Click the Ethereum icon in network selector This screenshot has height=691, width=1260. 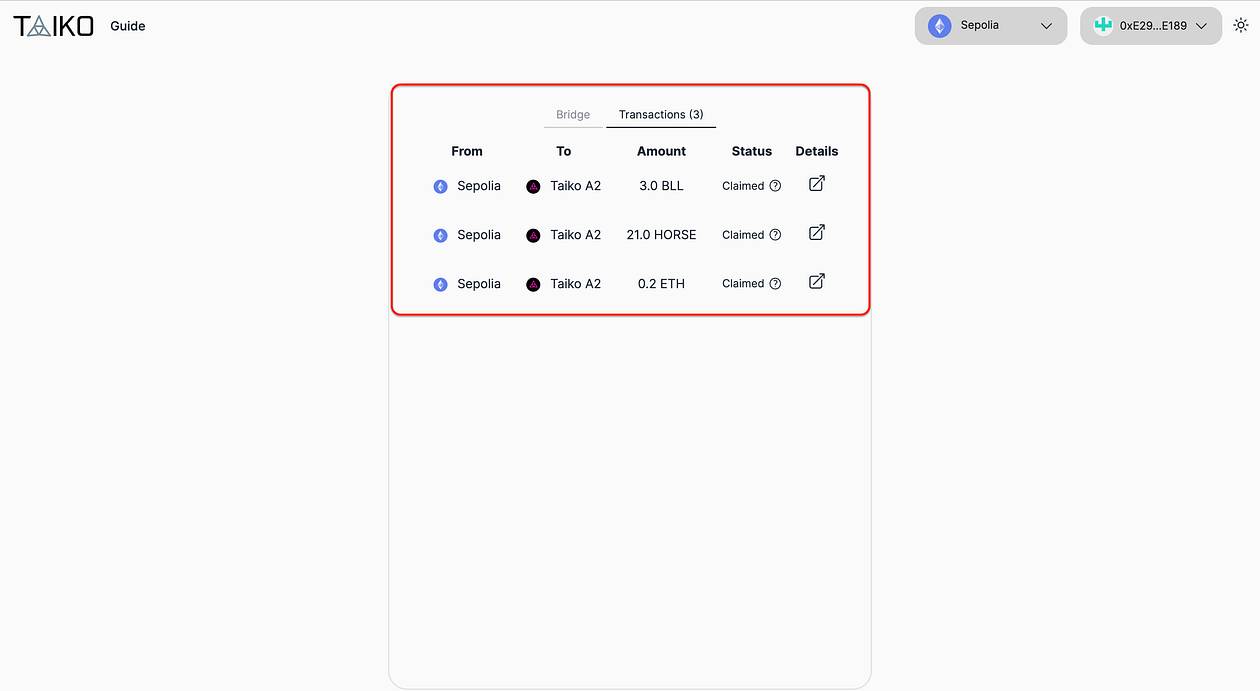click(939, 26)
